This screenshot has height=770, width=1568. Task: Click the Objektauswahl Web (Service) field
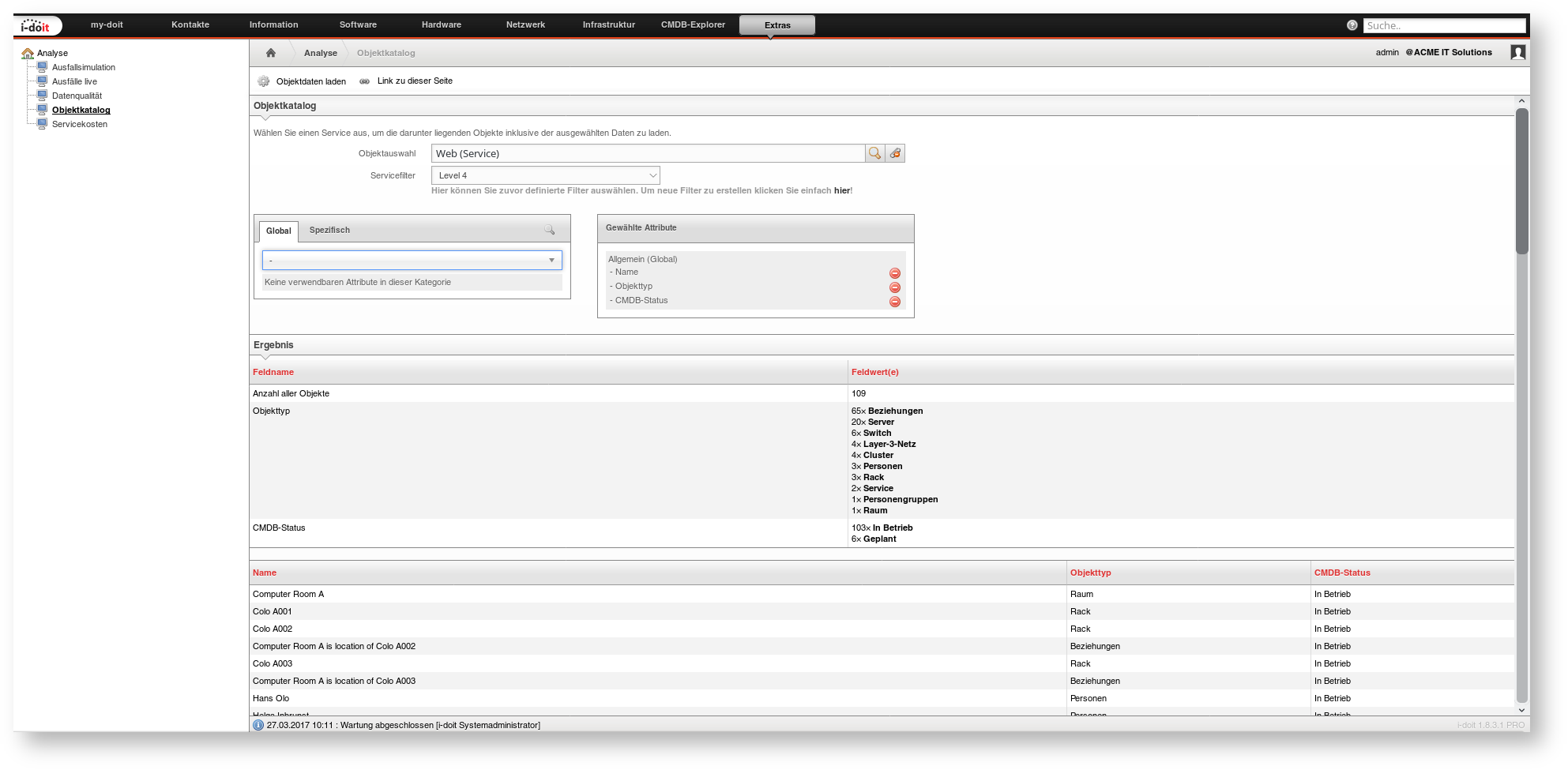[x=648, y=153]
